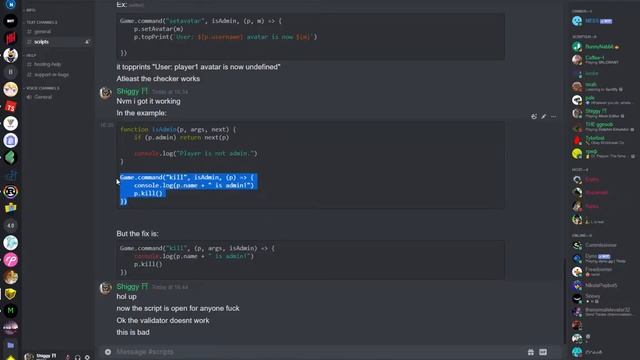
Task: Click 'this is bad' message text
Action: pos(133,332)
